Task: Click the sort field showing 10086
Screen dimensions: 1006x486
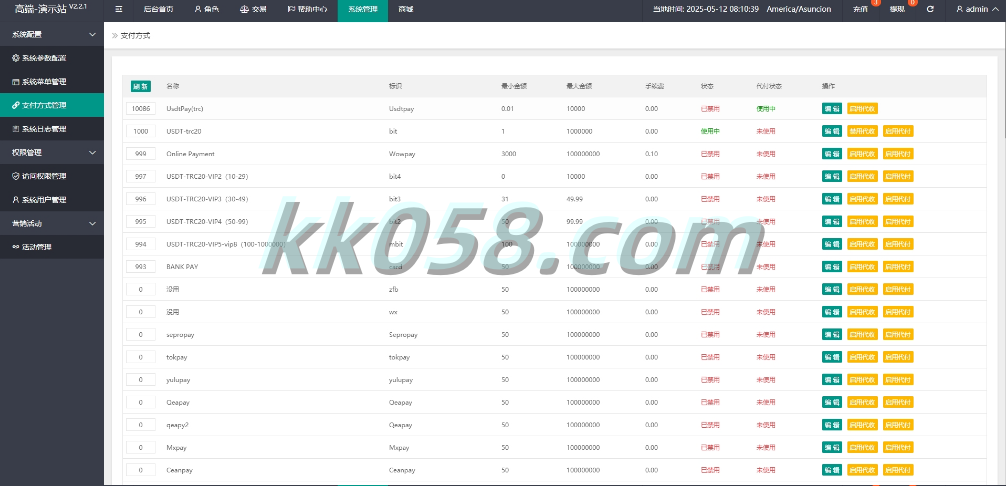Action: (x=141, y=108)
